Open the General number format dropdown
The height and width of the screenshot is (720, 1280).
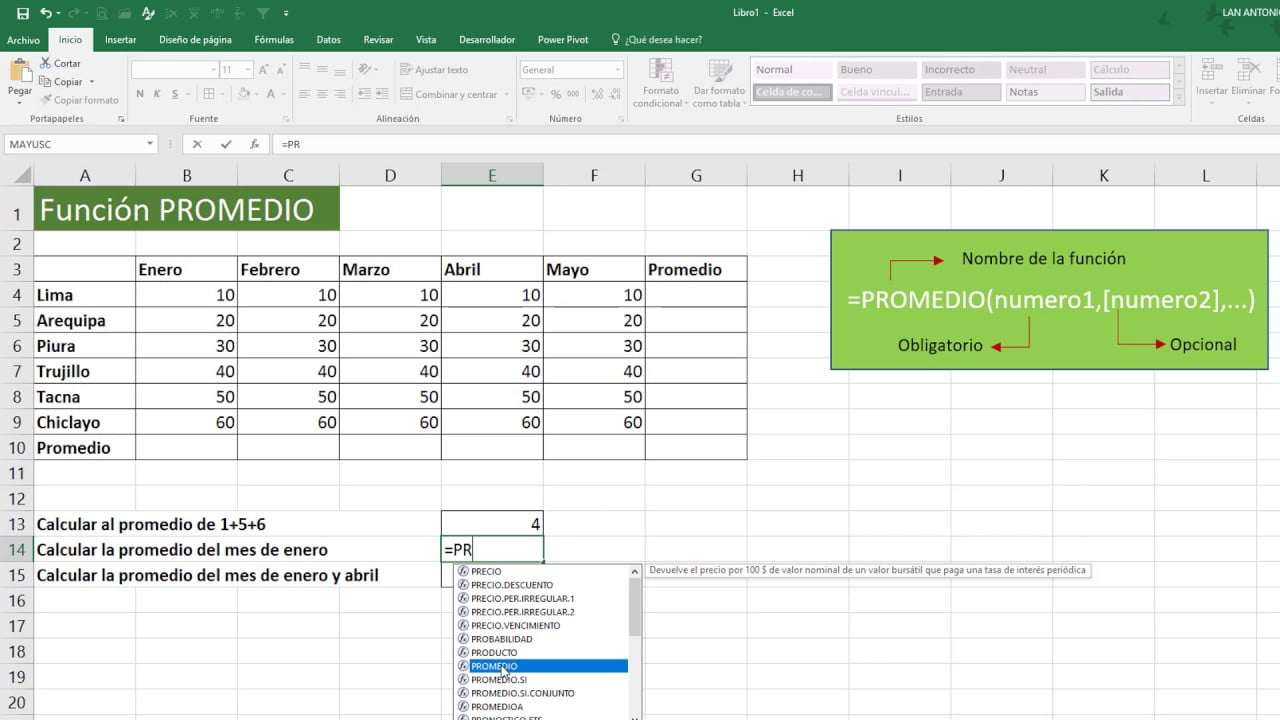(x=618, y=70)
